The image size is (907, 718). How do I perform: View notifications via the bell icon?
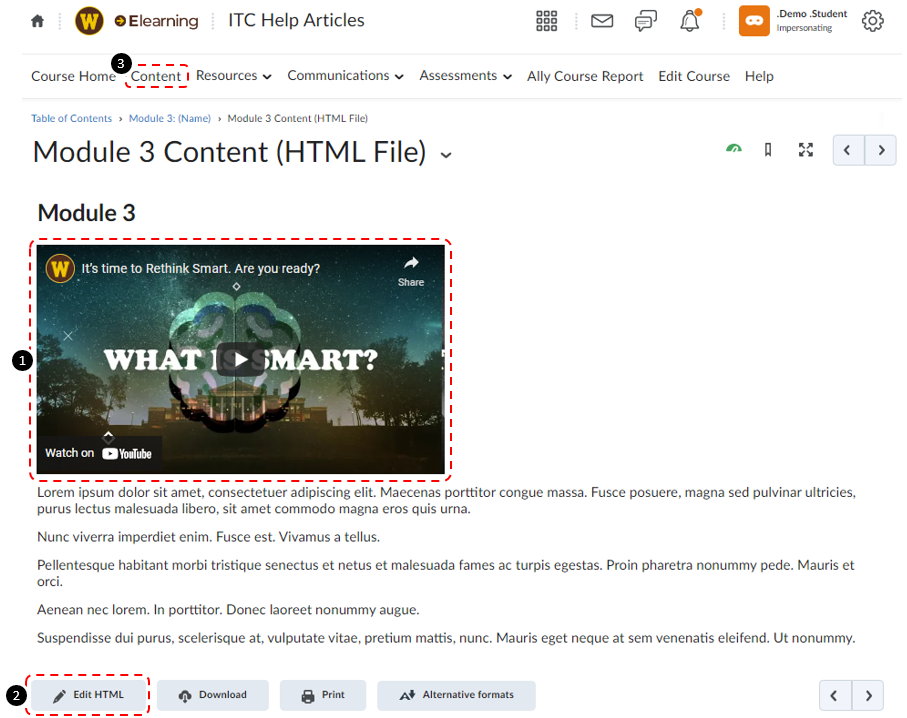689,20
